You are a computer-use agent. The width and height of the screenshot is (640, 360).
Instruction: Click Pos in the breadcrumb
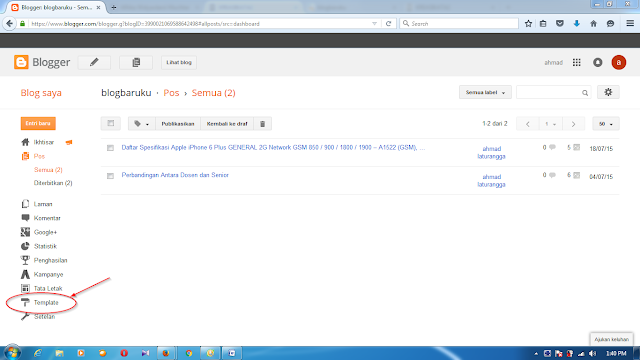click(x=171, y=93)
